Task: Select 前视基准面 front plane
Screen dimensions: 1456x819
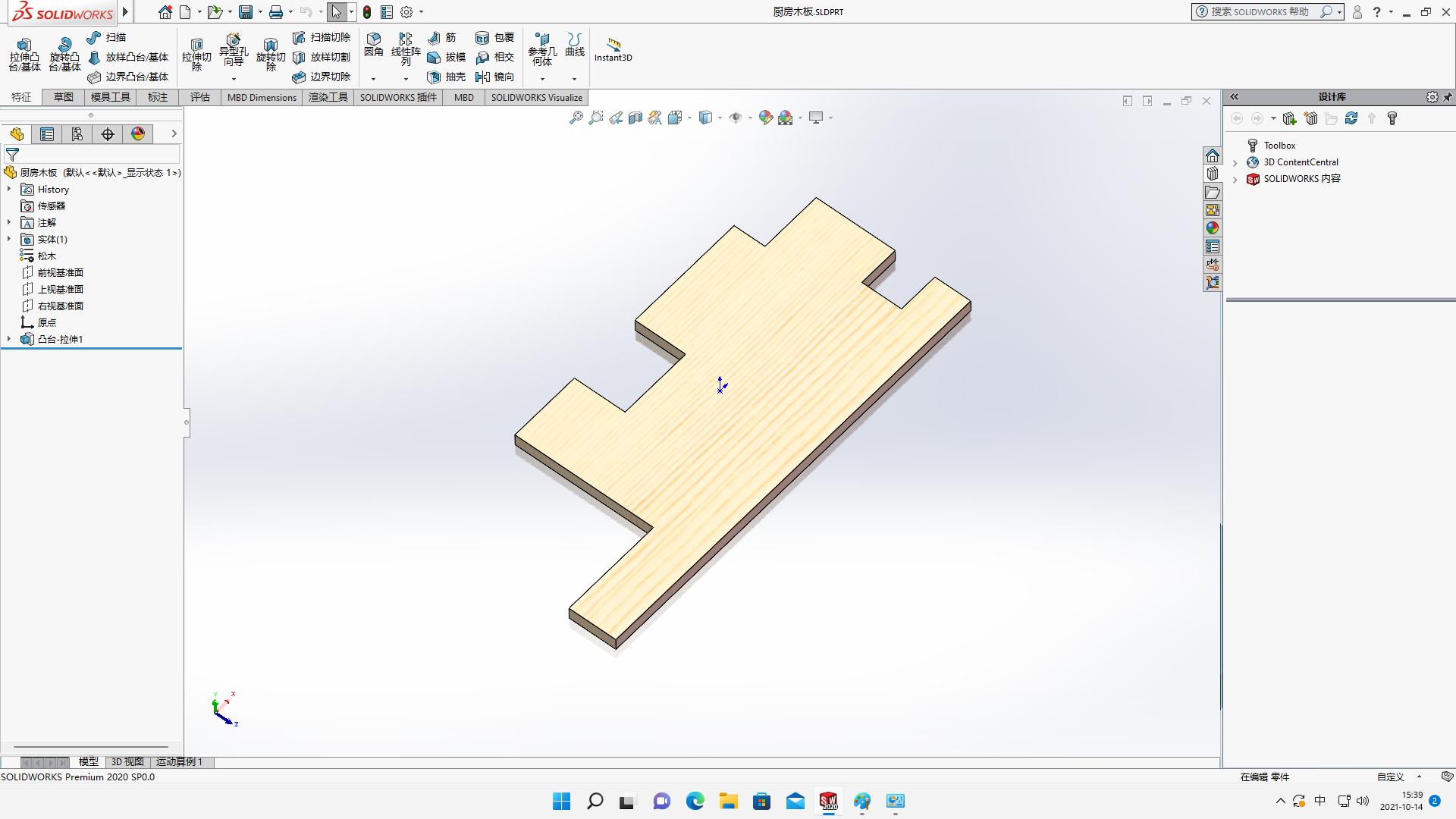Action: [x=52, y=272]
